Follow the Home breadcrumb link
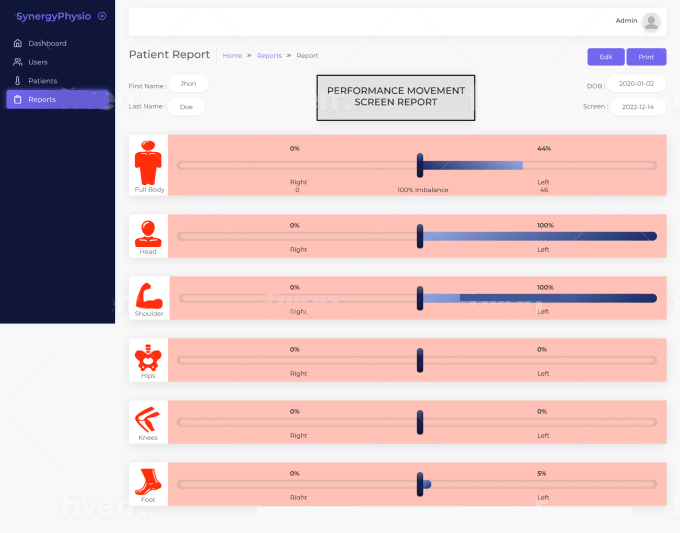Viewport: 680px width, 533px height. (232, 56)
